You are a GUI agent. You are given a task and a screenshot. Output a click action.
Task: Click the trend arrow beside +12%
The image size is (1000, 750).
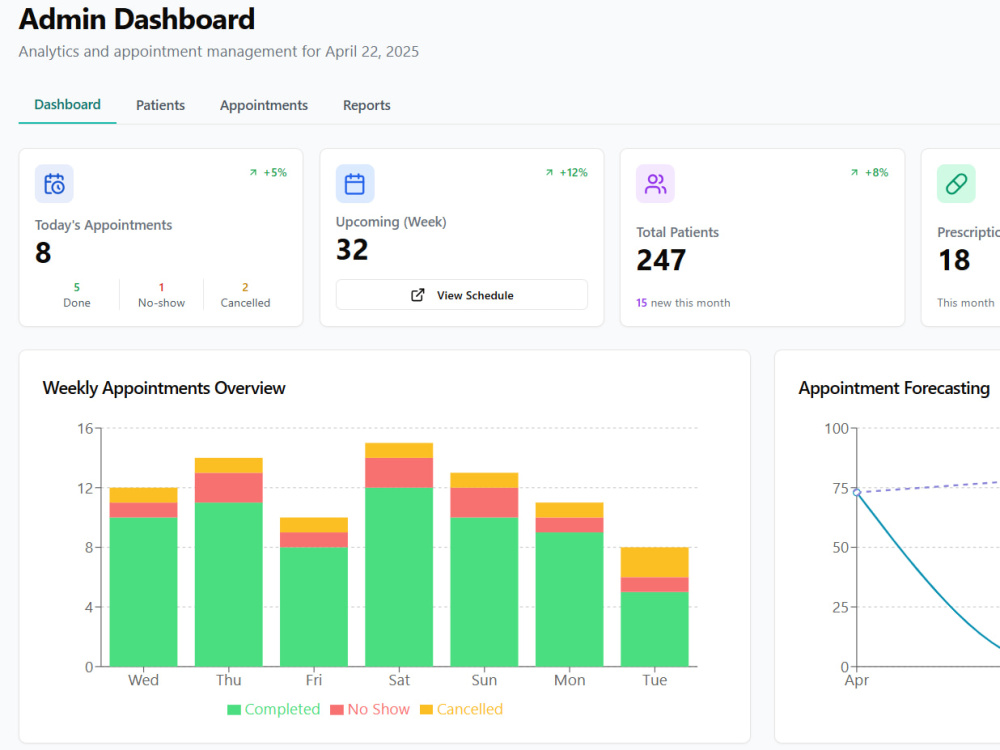click(549, 173)
